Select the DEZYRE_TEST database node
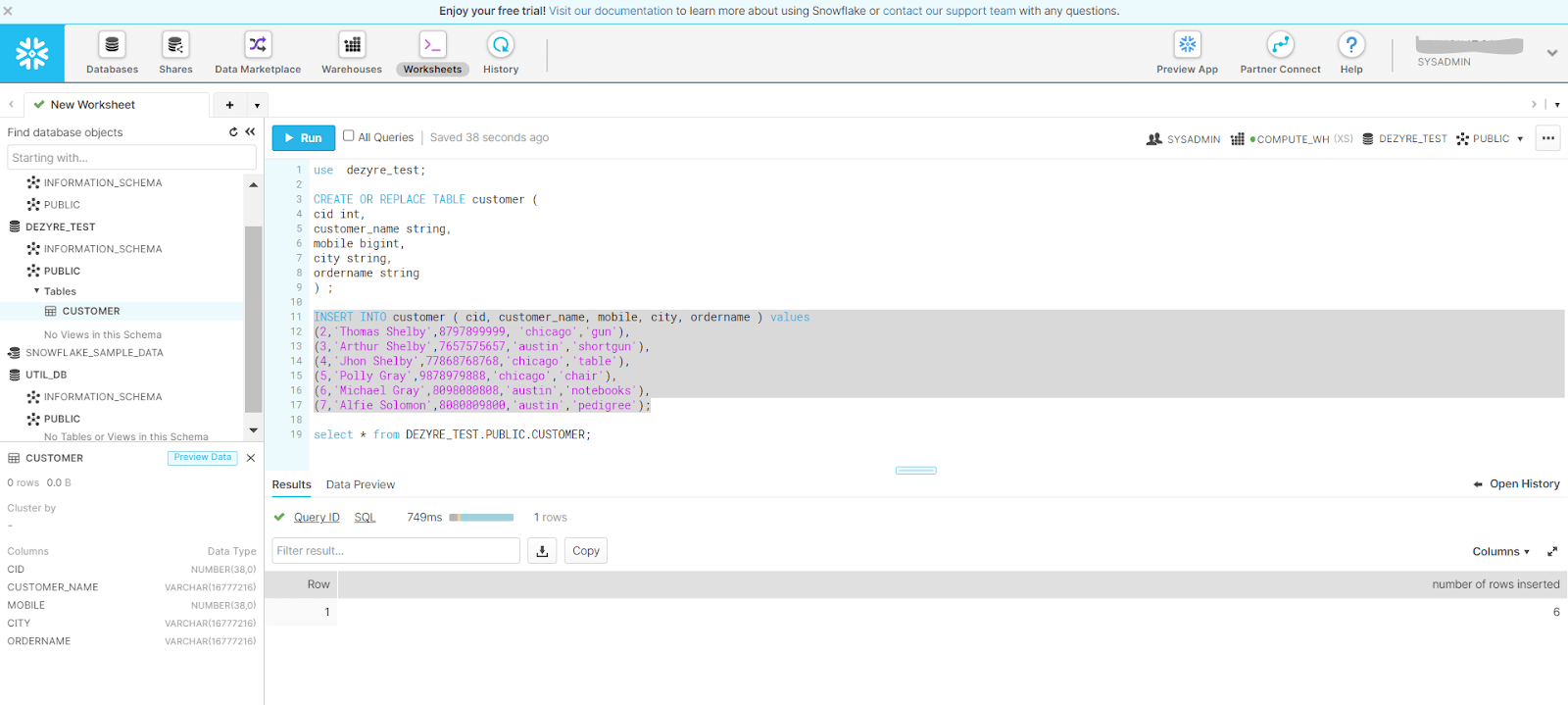This screenshot has width=1568, height=705. (x=60, y=227)
